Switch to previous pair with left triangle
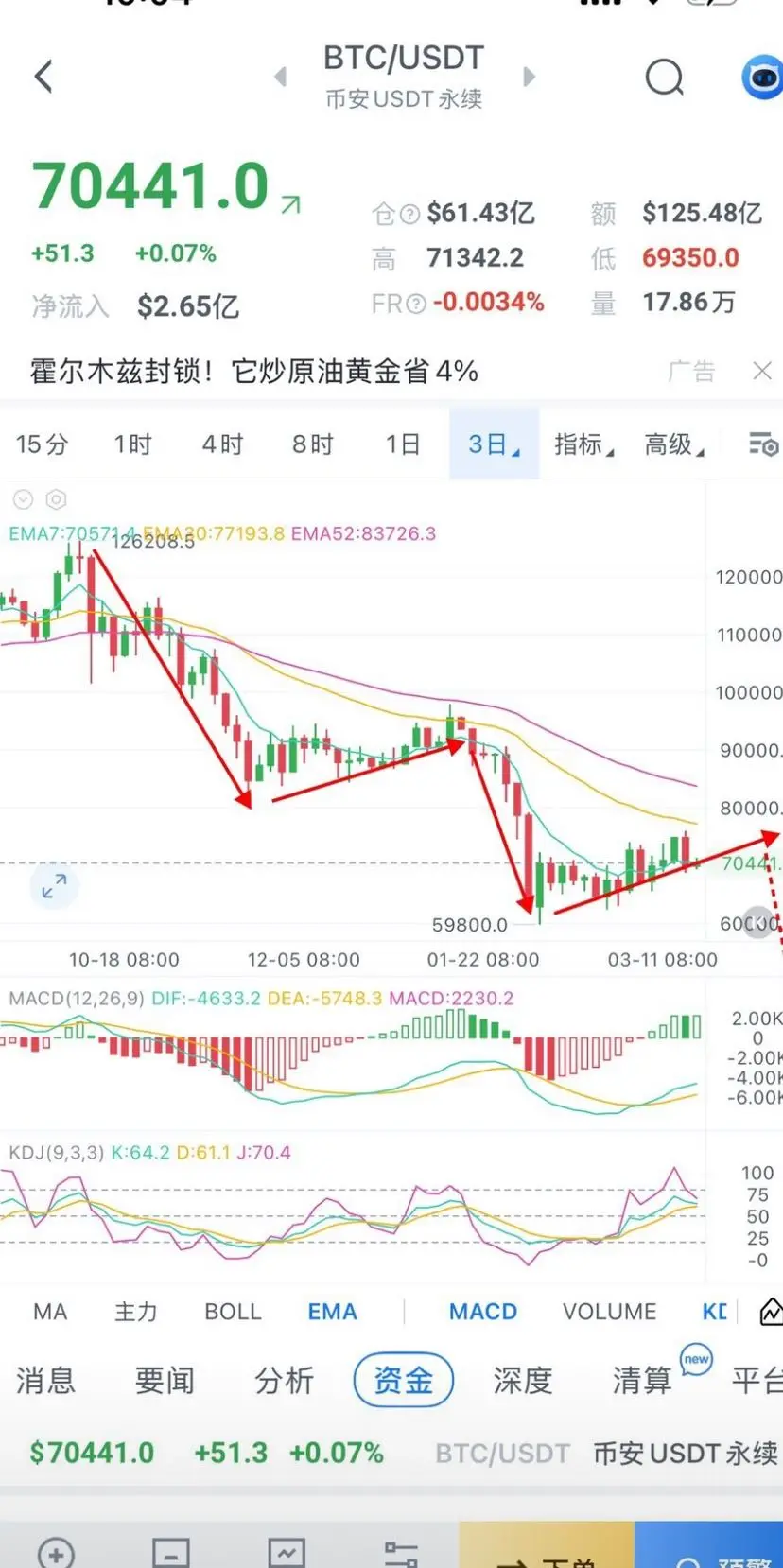 pyautogui.click(x=281, y=77)
